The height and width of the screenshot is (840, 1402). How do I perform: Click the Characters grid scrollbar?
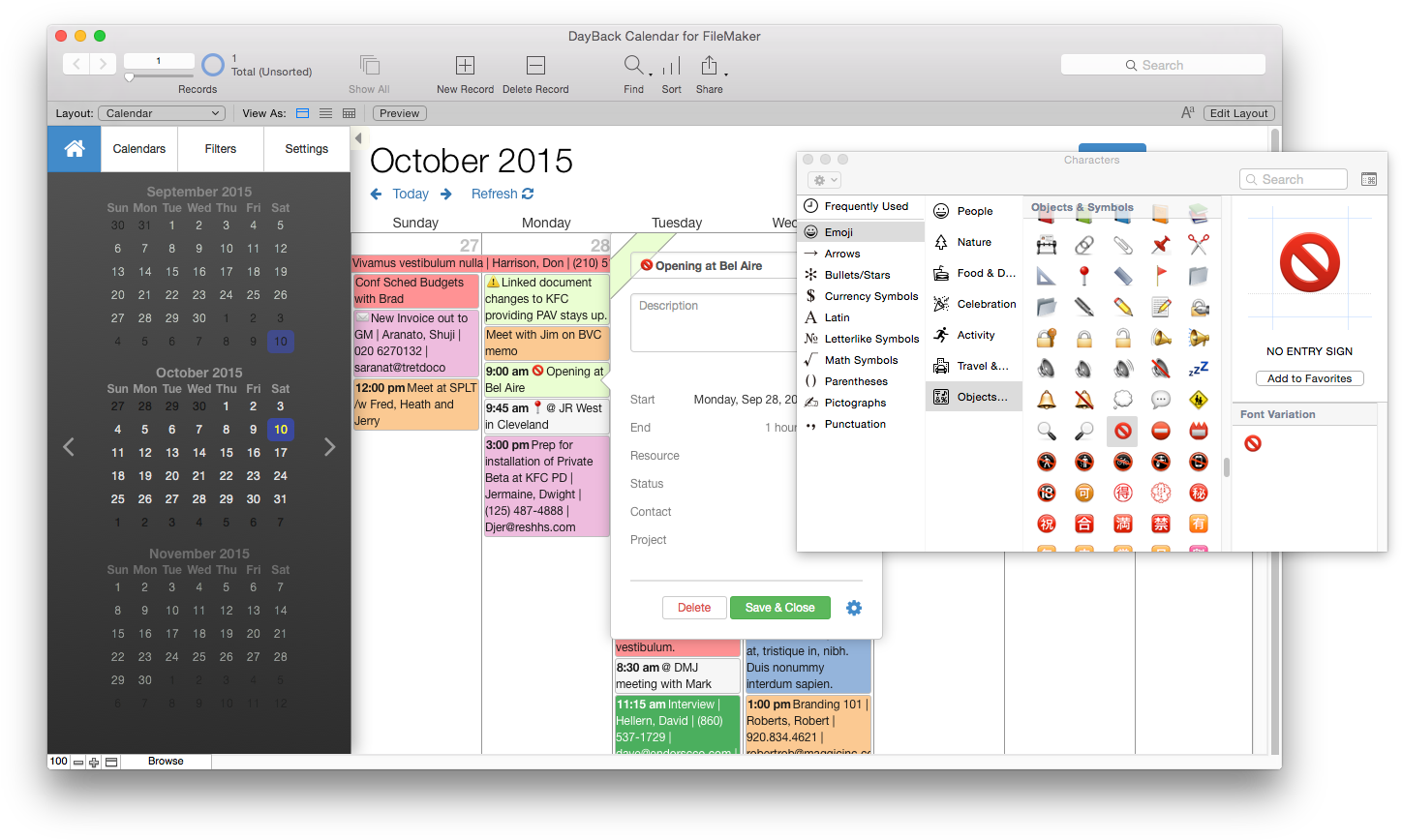pyautogui.click(x=1226, y=467)
